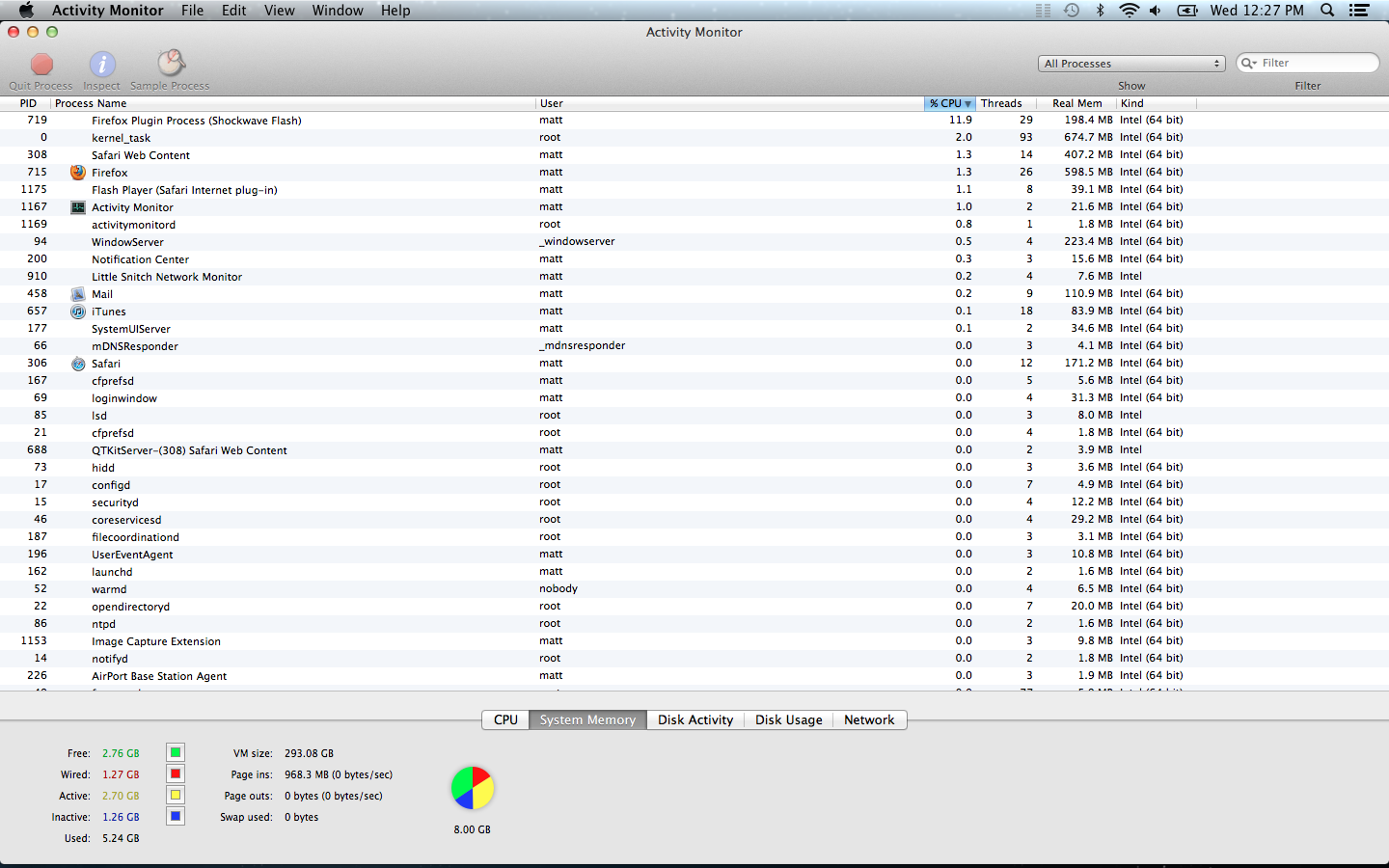Select the UserEventAgent process row

point(694,555)
